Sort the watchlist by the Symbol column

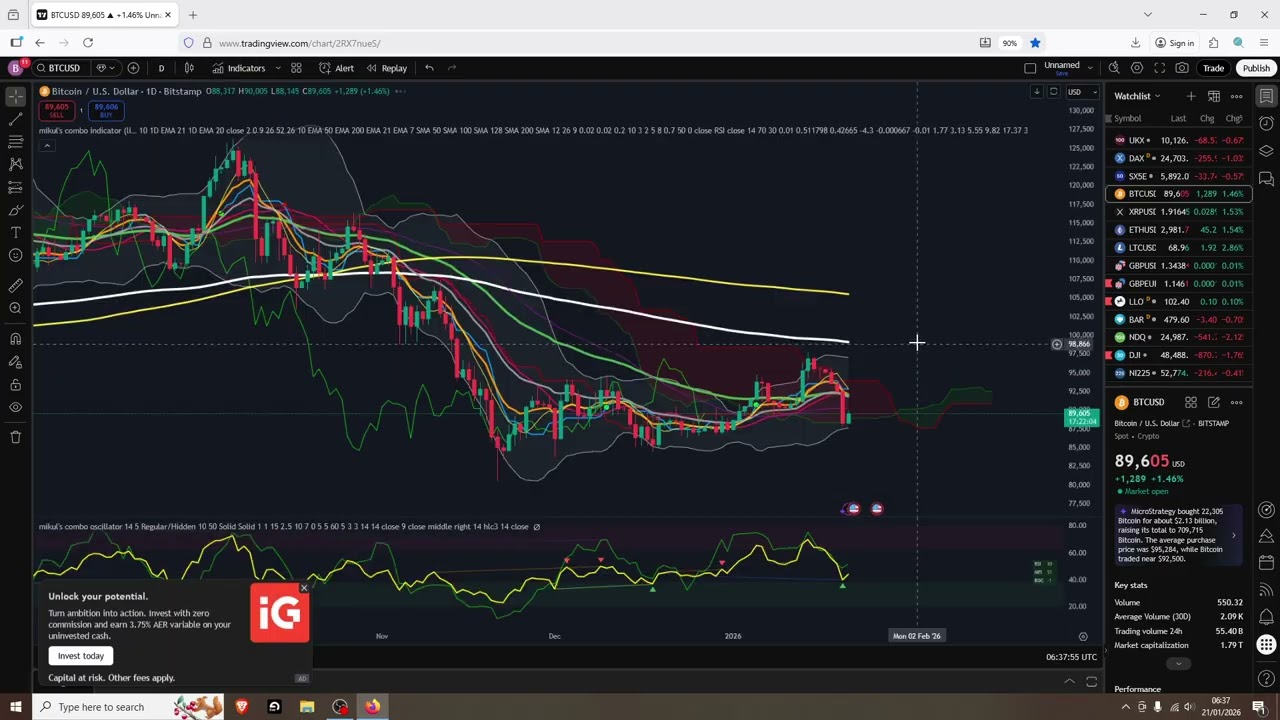coord(1128,118)
